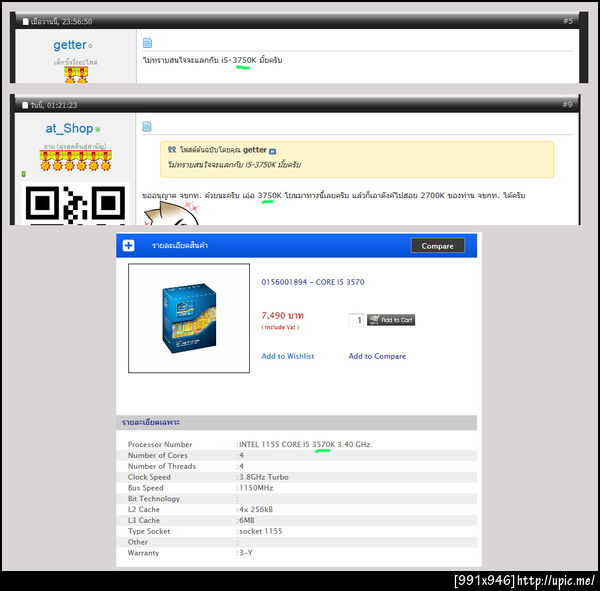
Task: Click the 'Type Socket' label
Action: (149, 531)
